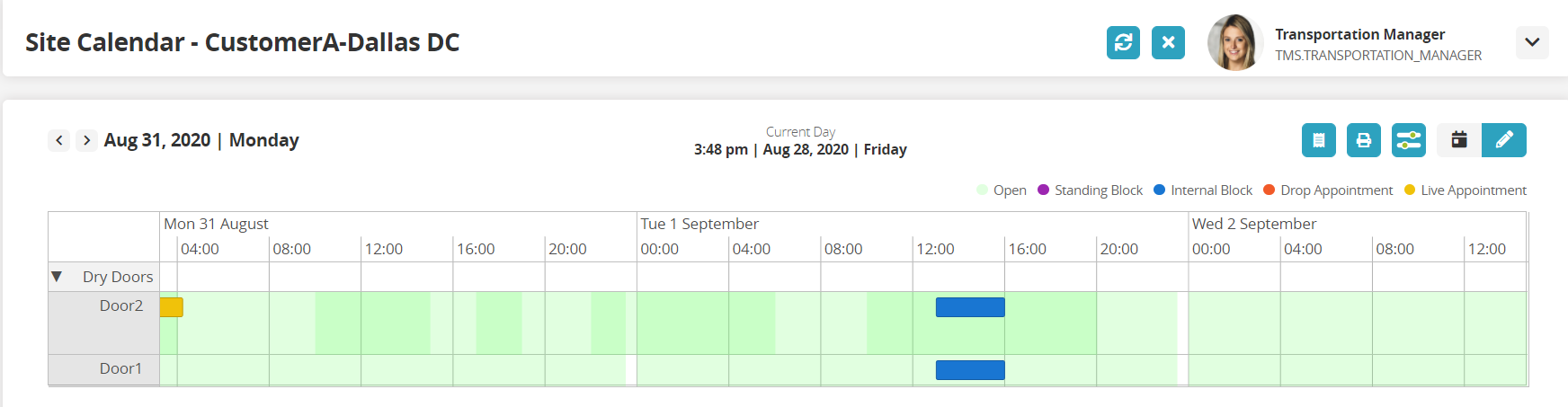Click the refresh calendar icon

(x=1123, y=42)
